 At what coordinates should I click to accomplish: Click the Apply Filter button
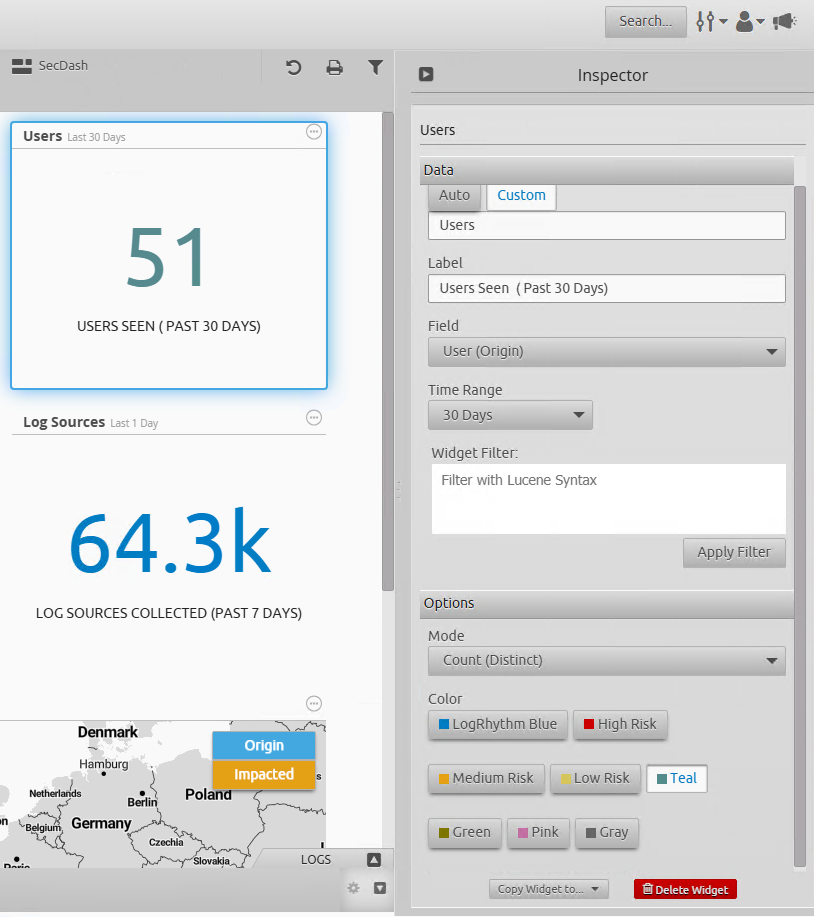(x=734, y=552)
